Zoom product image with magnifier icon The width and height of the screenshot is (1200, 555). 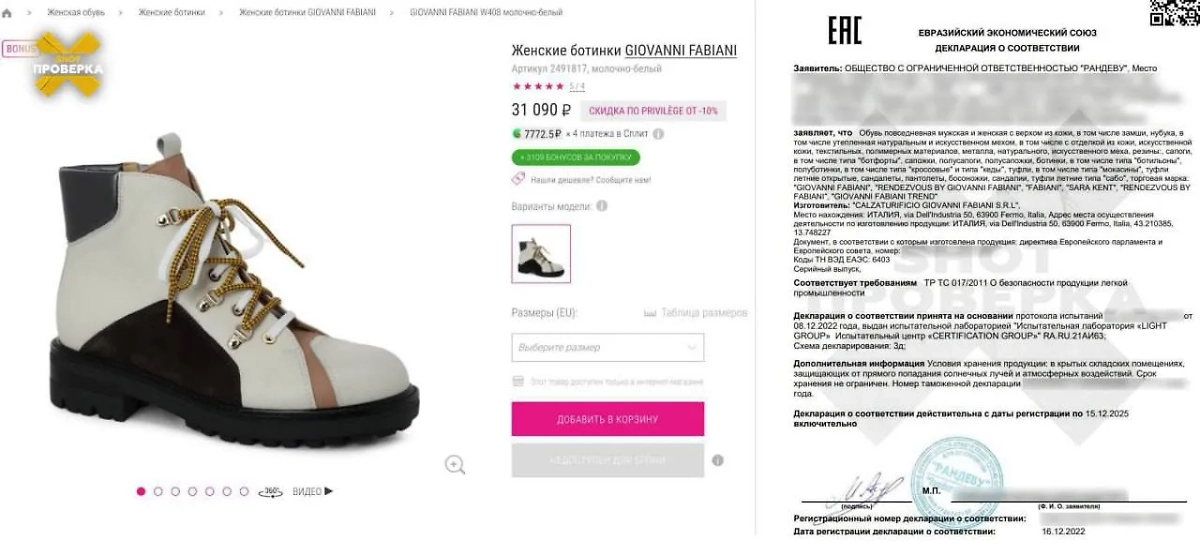tap(455, 464)
